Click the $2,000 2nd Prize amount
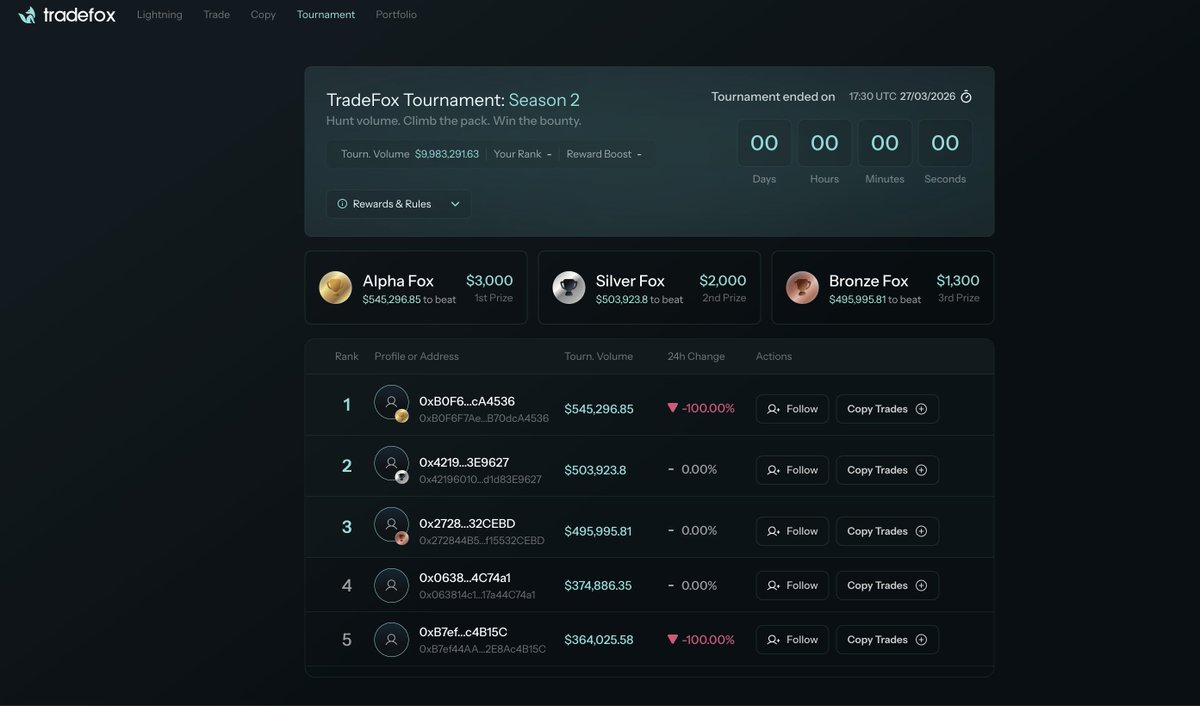Image resolution: width=1200 pixels, height=706 pixels. tap(723, 281)
